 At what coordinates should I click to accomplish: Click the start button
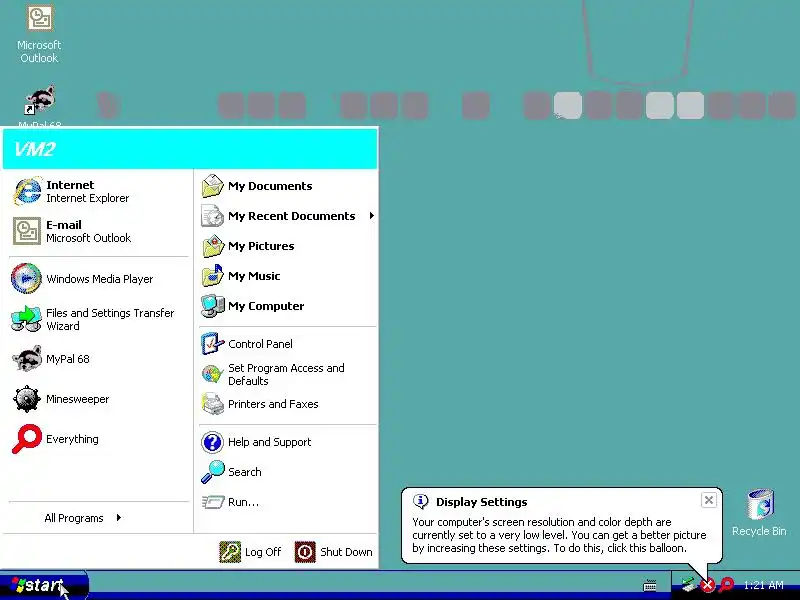[44, 585]
